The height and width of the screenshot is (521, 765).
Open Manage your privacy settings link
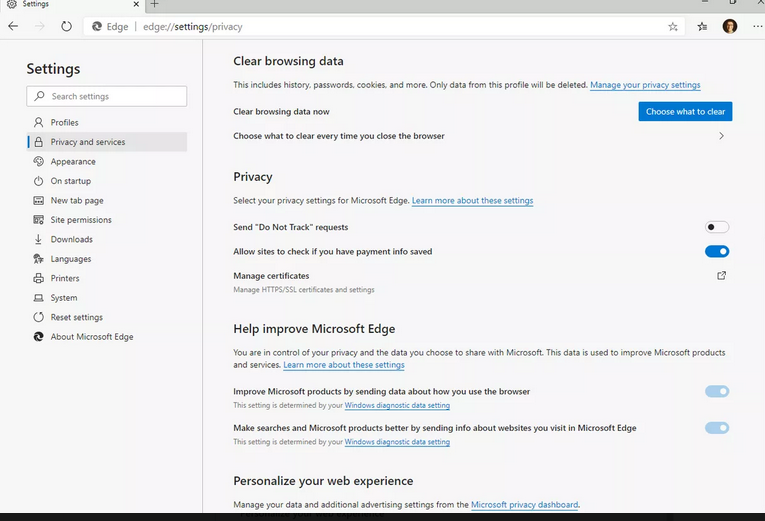coord(645,85)
